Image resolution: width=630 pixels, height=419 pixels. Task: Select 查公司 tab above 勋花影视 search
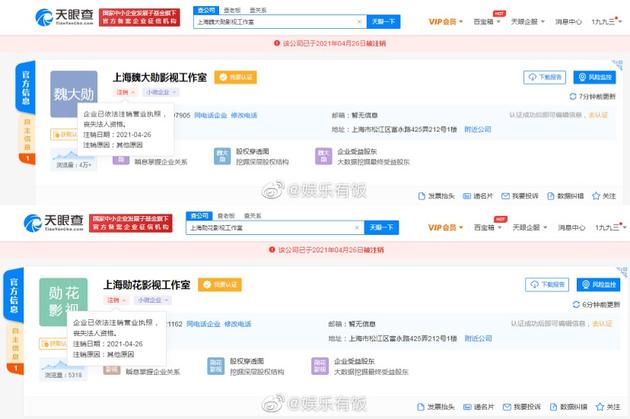coord(199,216)
